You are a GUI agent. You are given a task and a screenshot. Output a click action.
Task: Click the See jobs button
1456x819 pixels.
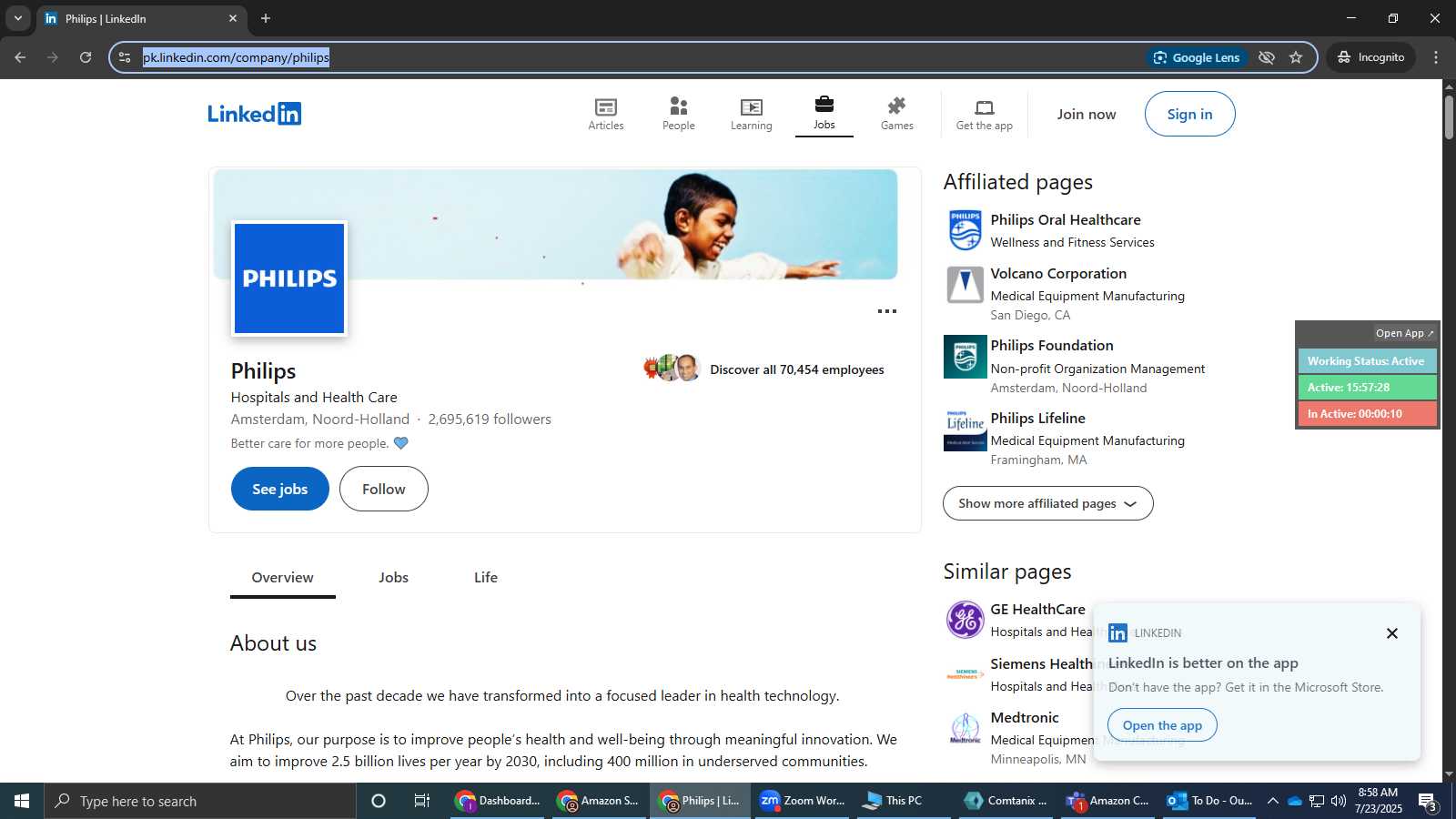[x=279, y=489]
